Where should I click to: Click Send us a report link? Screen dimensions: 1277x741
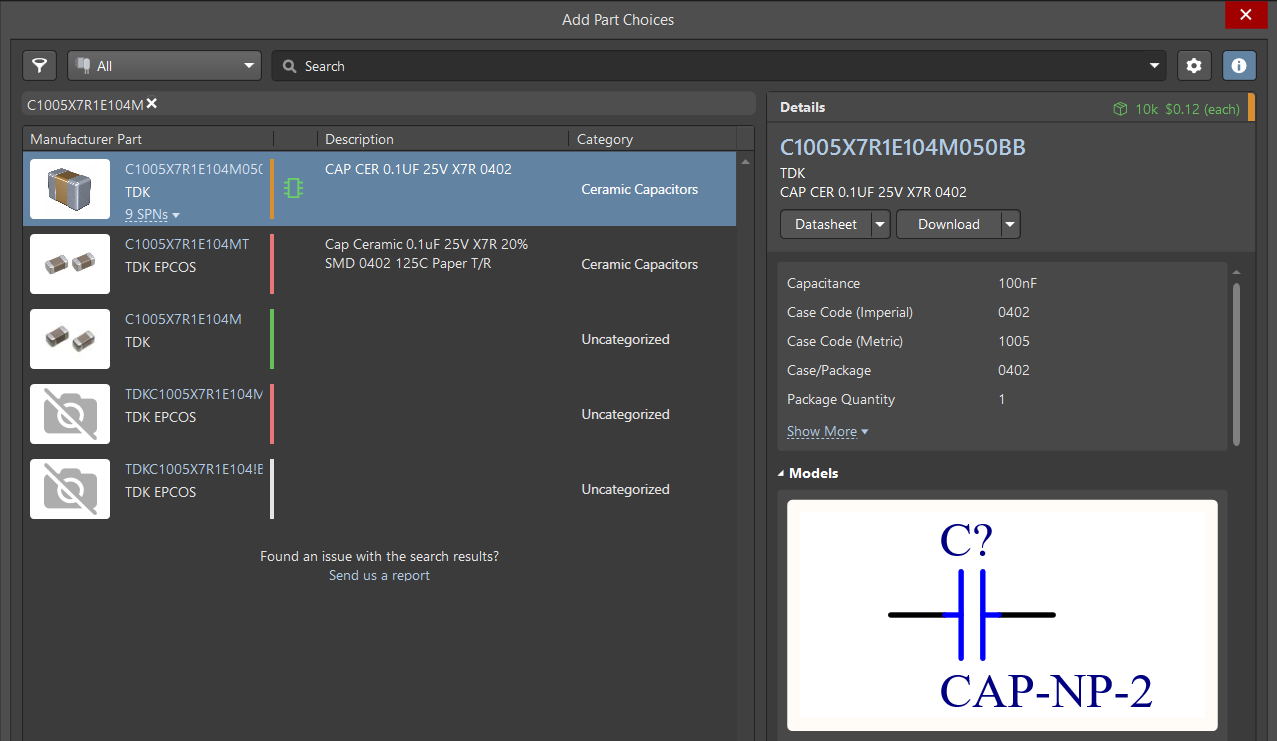pyautogui.click(x=379, y=576)
